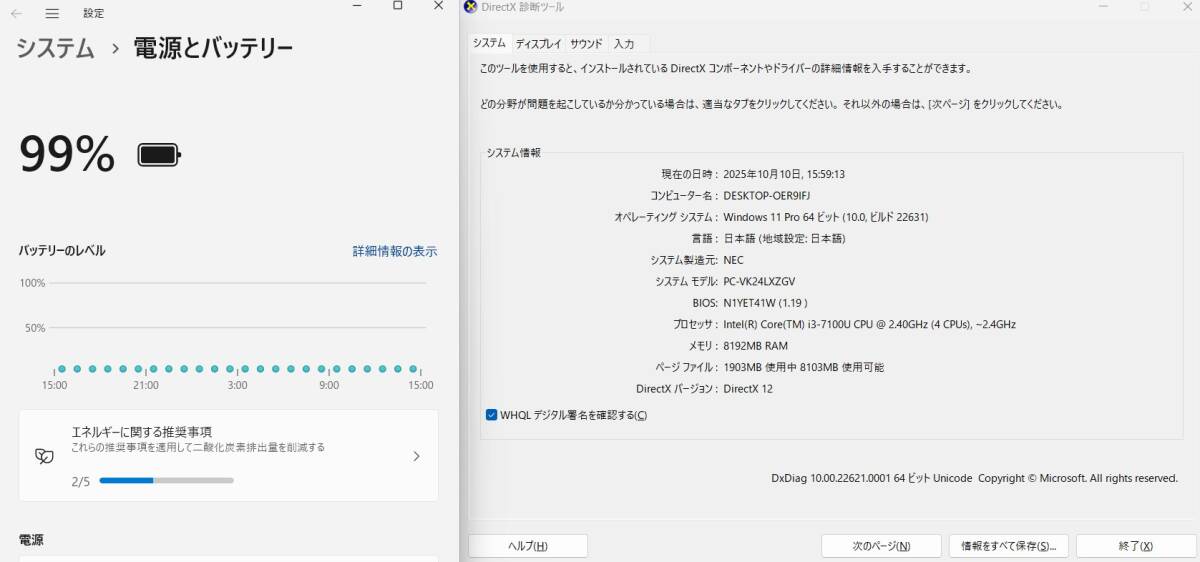Click the システム情報 group label

[514, 153]
